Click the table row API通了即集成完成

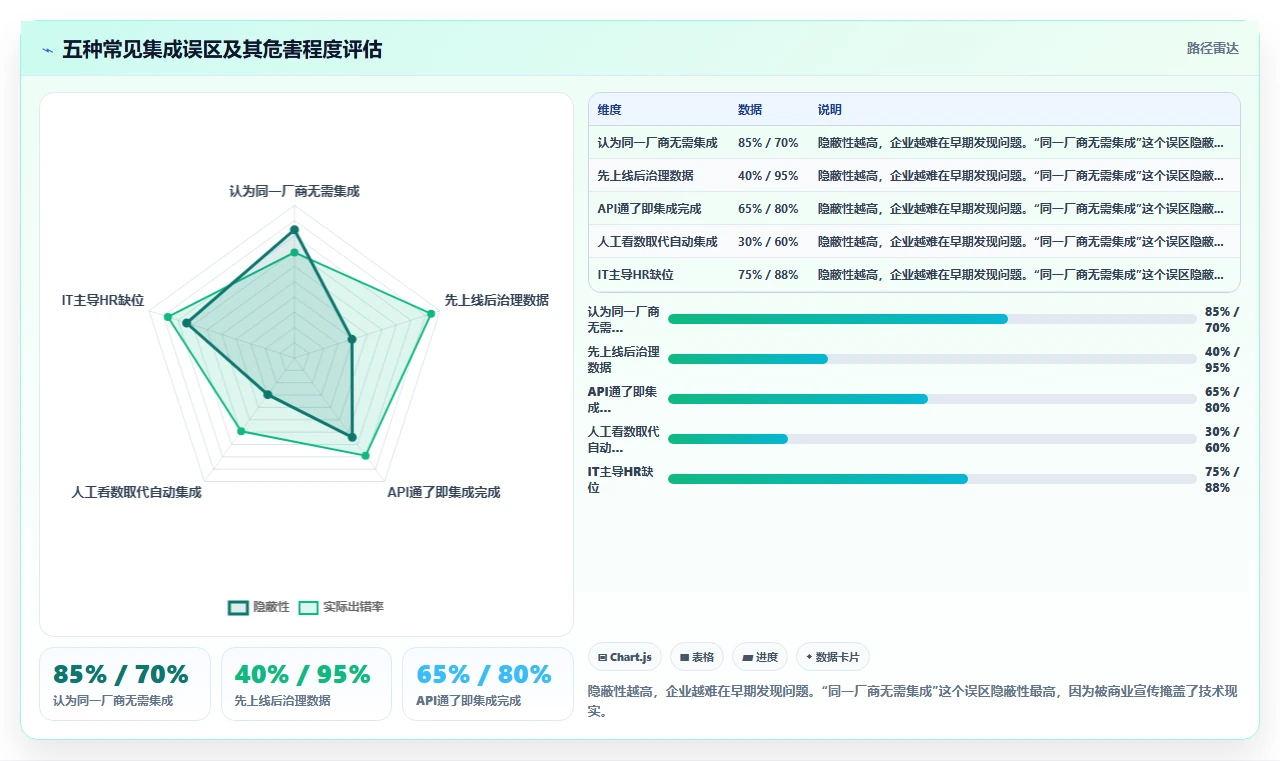tap(914, 208)
